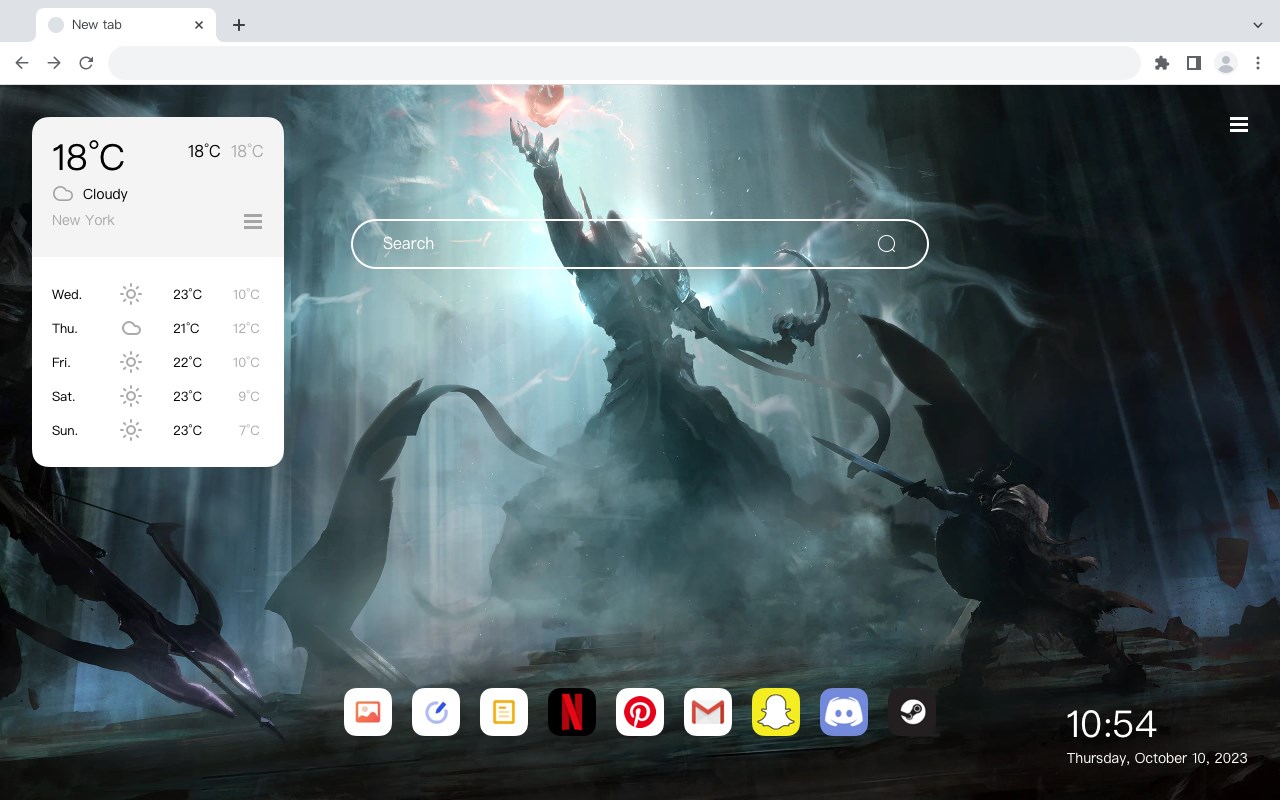Click the cloudy weather icon
The width and height of the screenshot is (1280, 800).
pyautogui.click(x=63, y=194)
